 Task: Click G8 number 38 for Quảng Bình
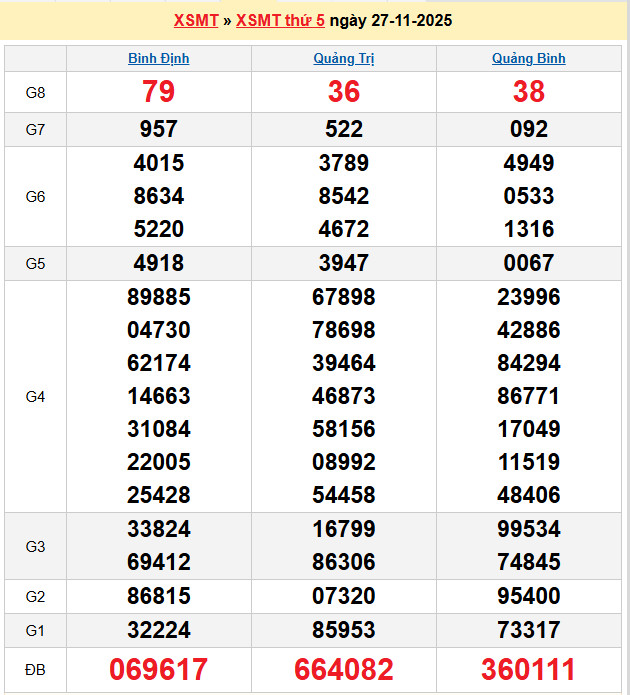pos(528,92)
